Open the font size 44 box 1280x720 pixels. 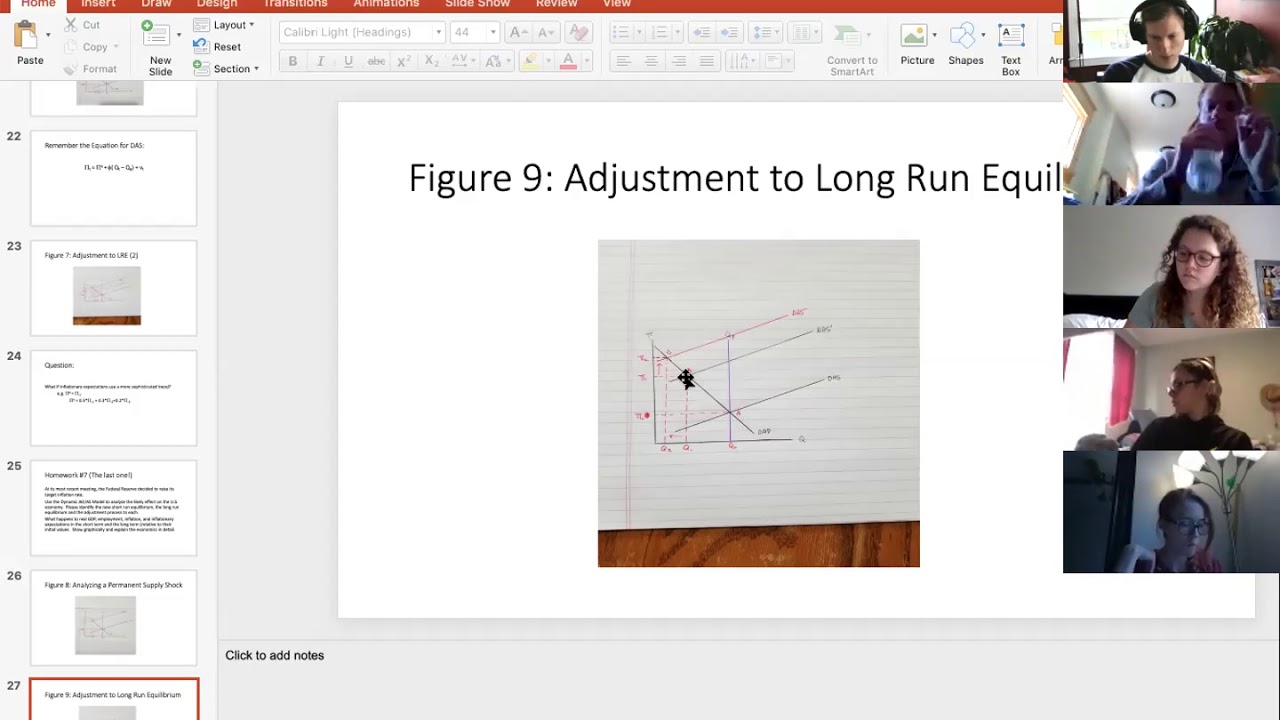475,32
